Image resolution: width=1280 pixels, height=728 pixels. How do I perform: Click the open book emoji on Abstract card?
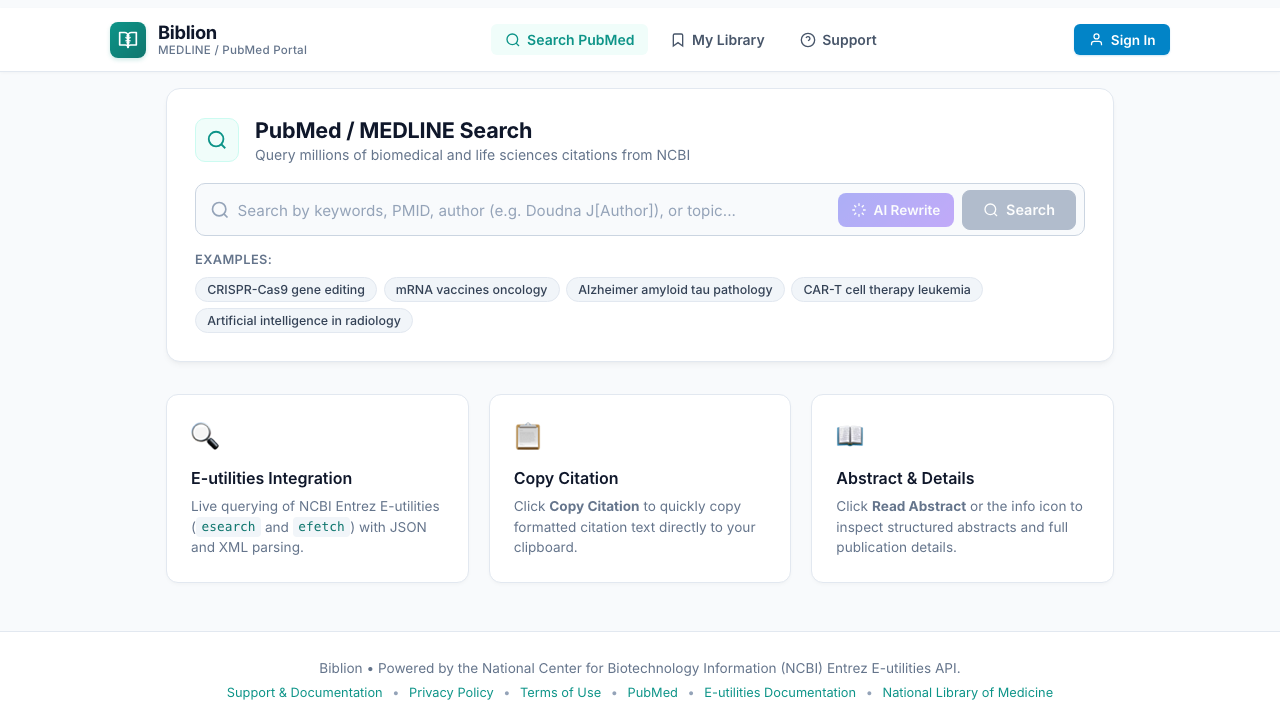tap(850, 436)
